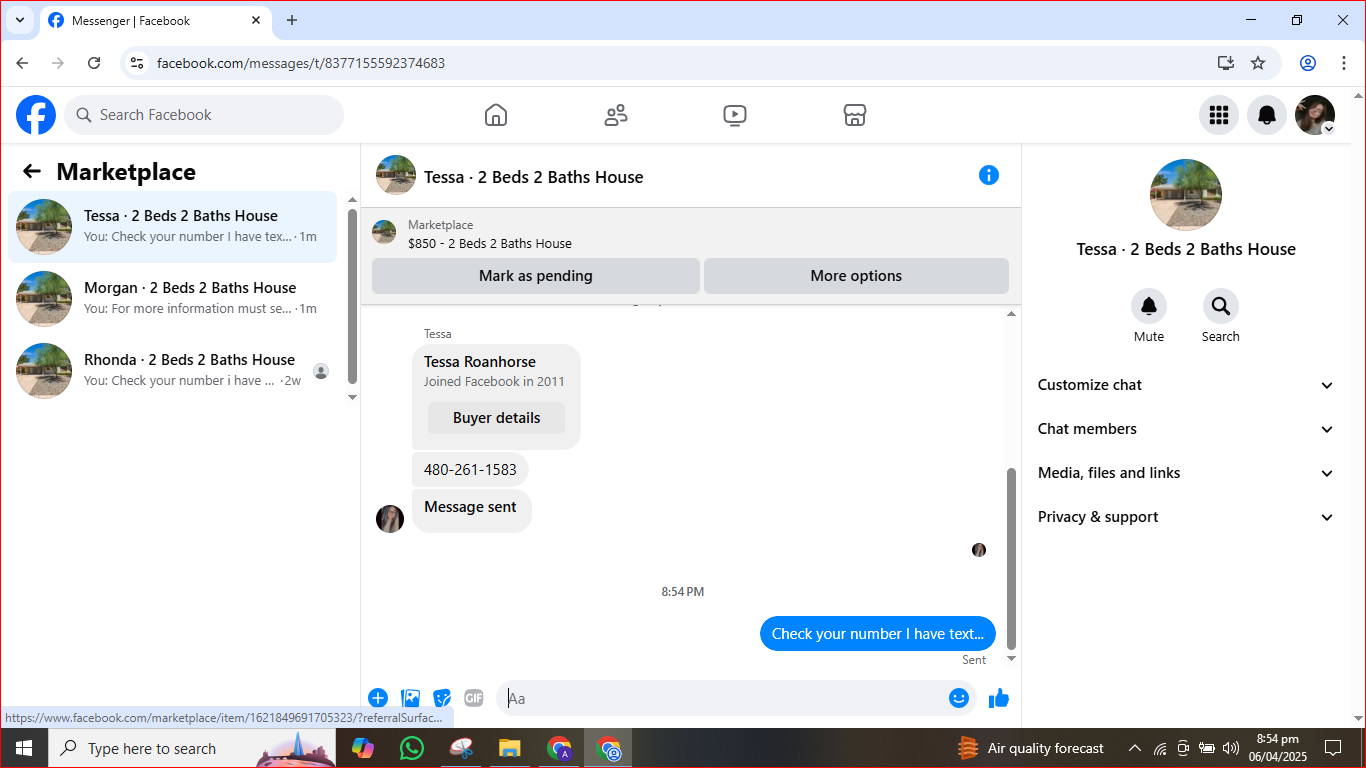Open the Video icon in top navigation
The height and width of the screenshot is (768, 1366).
pos(735,115)
